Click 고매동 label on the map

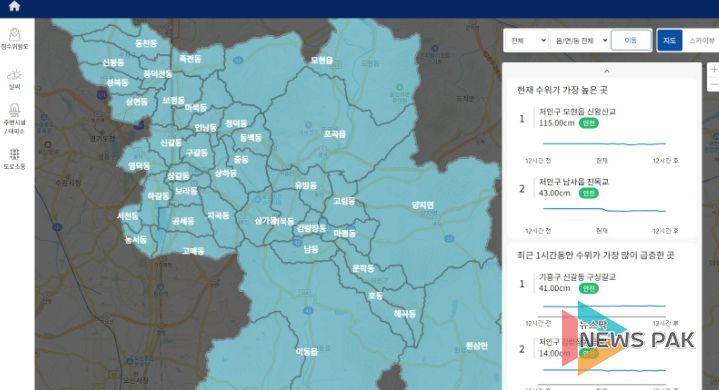coord(193,251)
